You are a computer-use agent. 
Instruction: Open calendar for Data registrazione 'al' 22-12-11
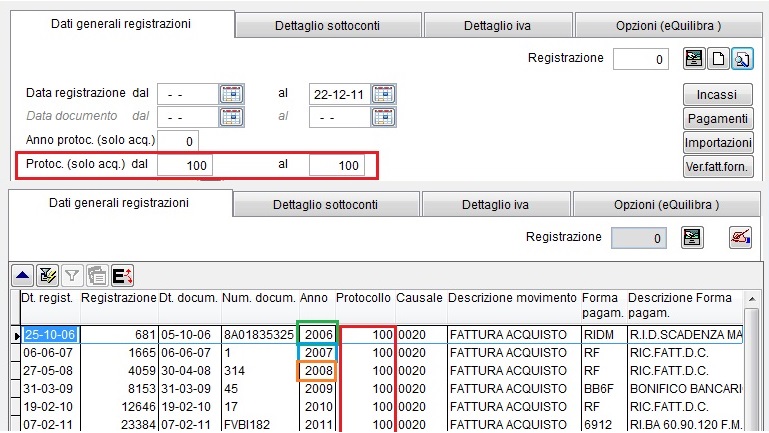[x=384, y=94]
